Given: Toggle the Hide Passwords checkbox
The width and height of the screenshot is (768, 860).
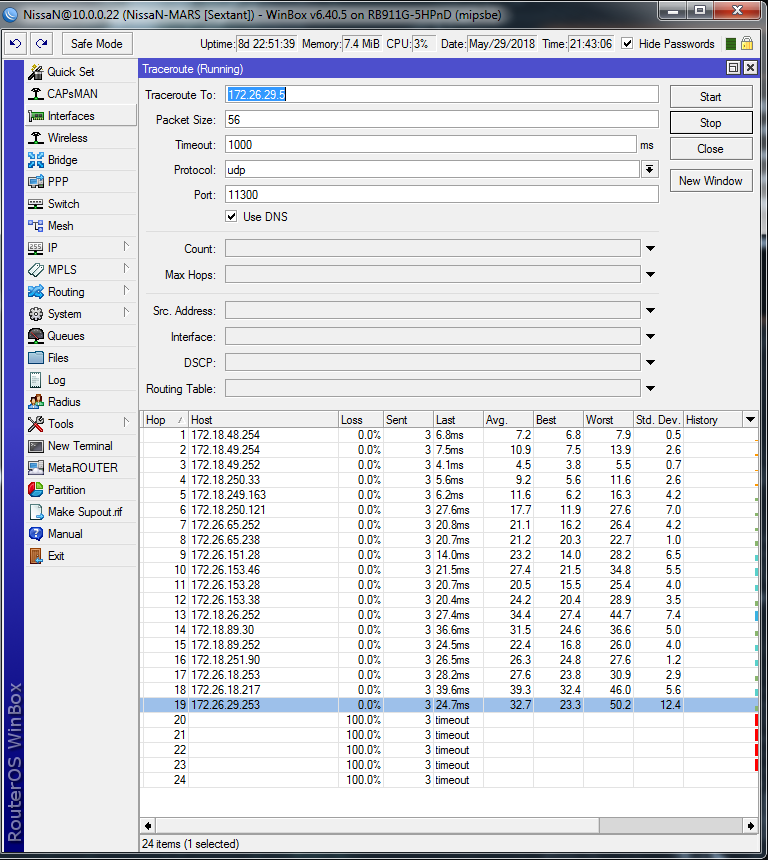Looking at the screenshot, I should 627,44.
